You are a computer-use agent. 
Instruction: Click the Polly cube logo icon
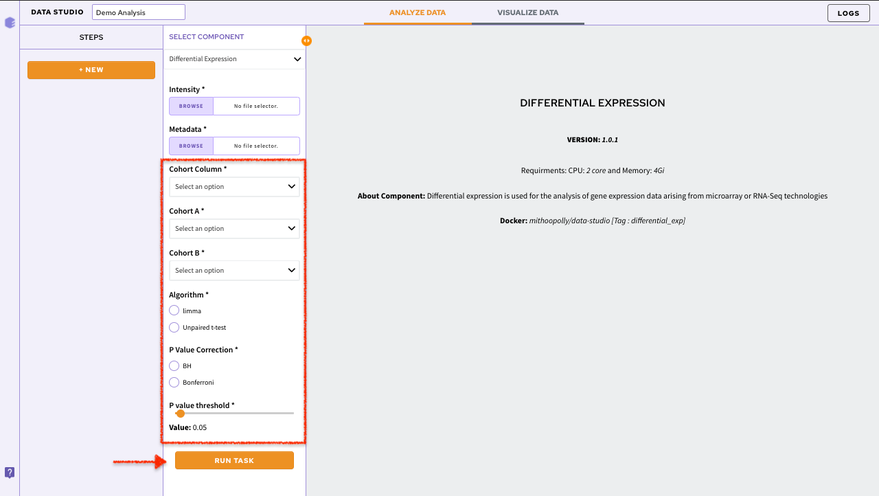(10, 22)
